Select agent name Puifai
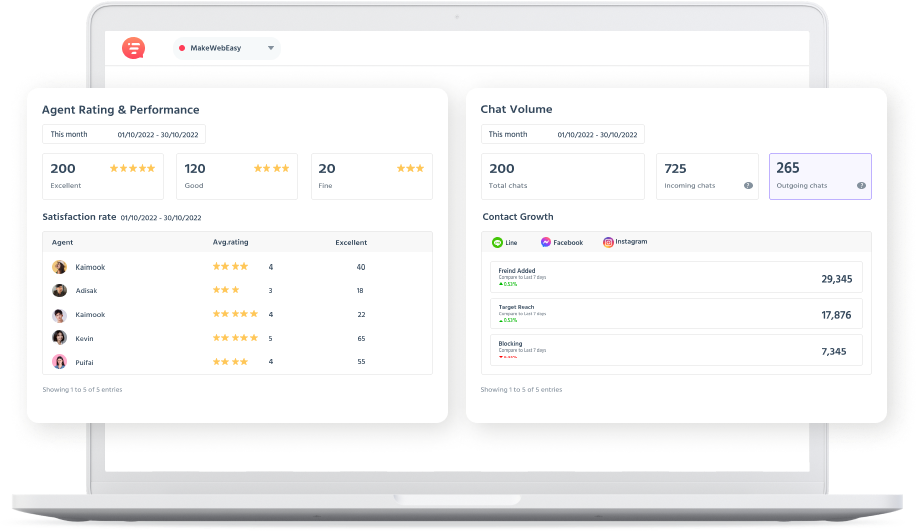The width and height of the screenshot is (919, 531). [84, 363]
